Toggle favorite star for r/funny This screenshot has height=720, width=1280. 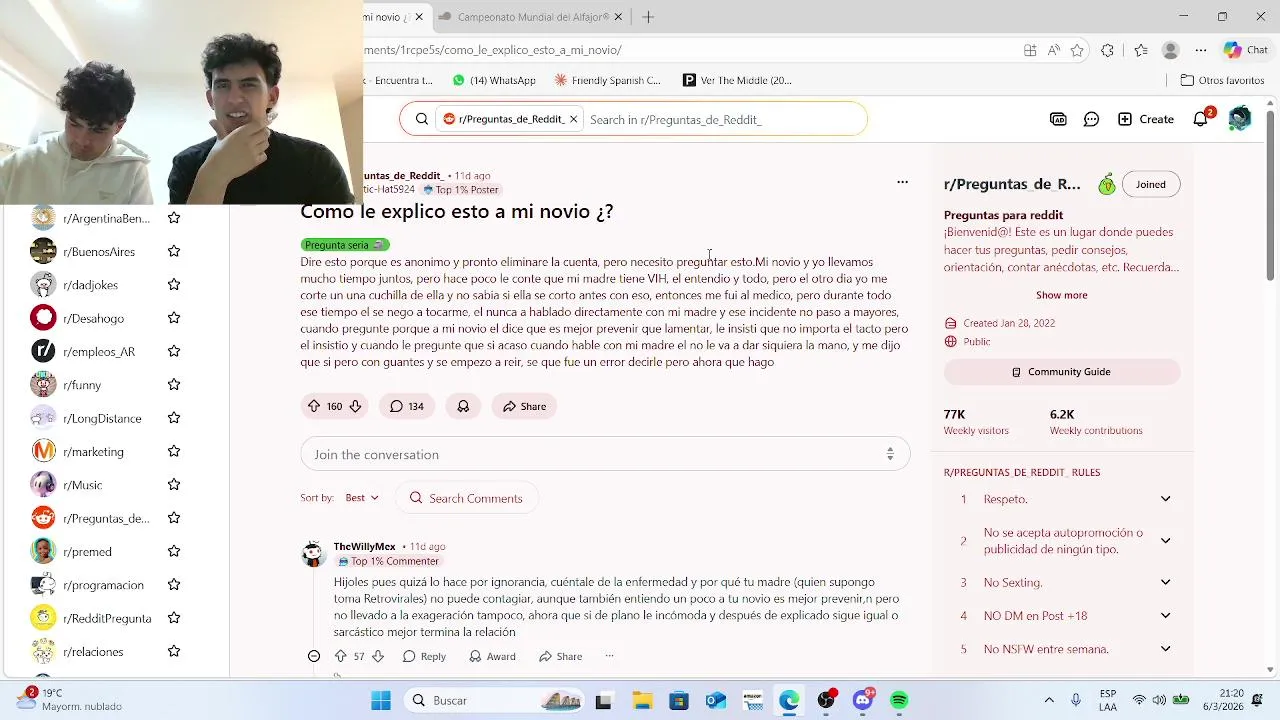[174, 385]
